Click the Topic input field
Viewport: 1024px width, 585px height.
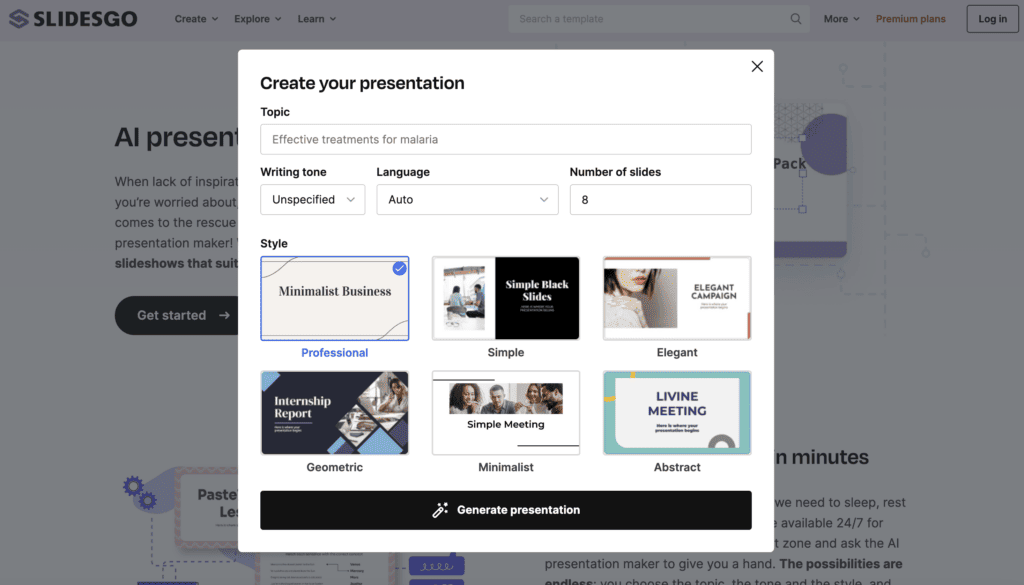[x=505, y=139]
